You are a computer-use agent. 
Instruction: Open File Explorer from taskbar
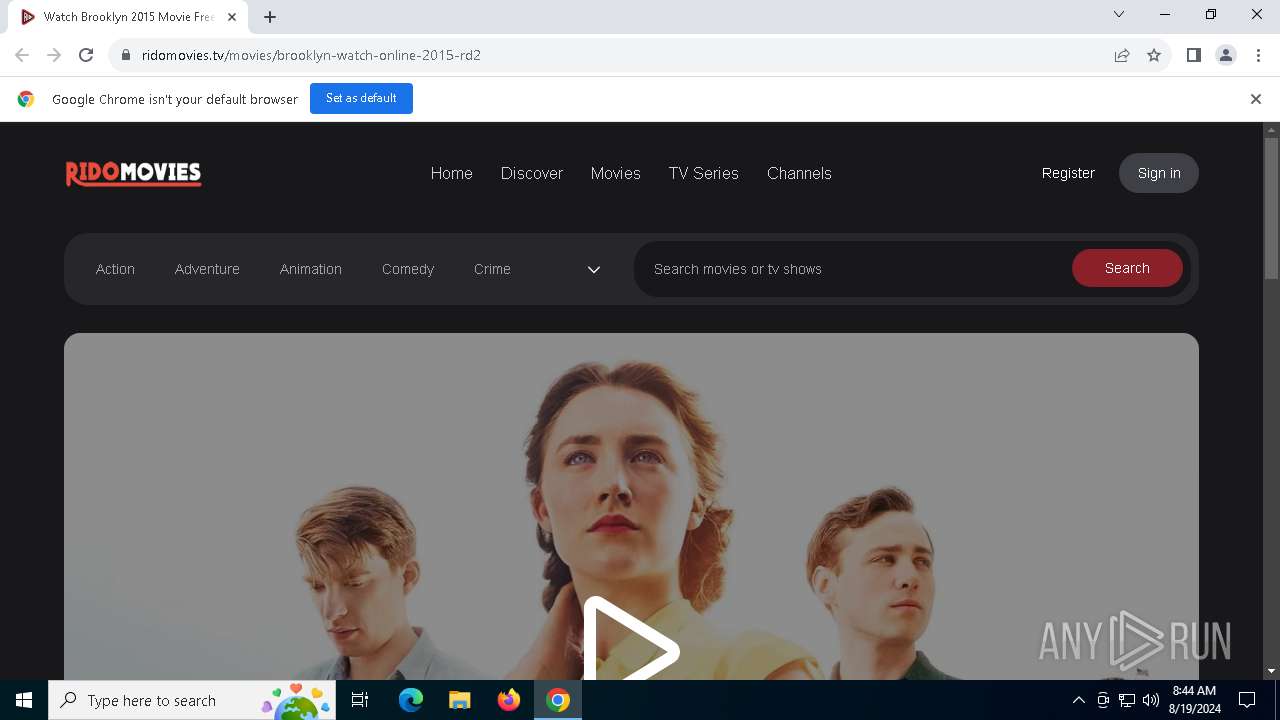(460, 700)
